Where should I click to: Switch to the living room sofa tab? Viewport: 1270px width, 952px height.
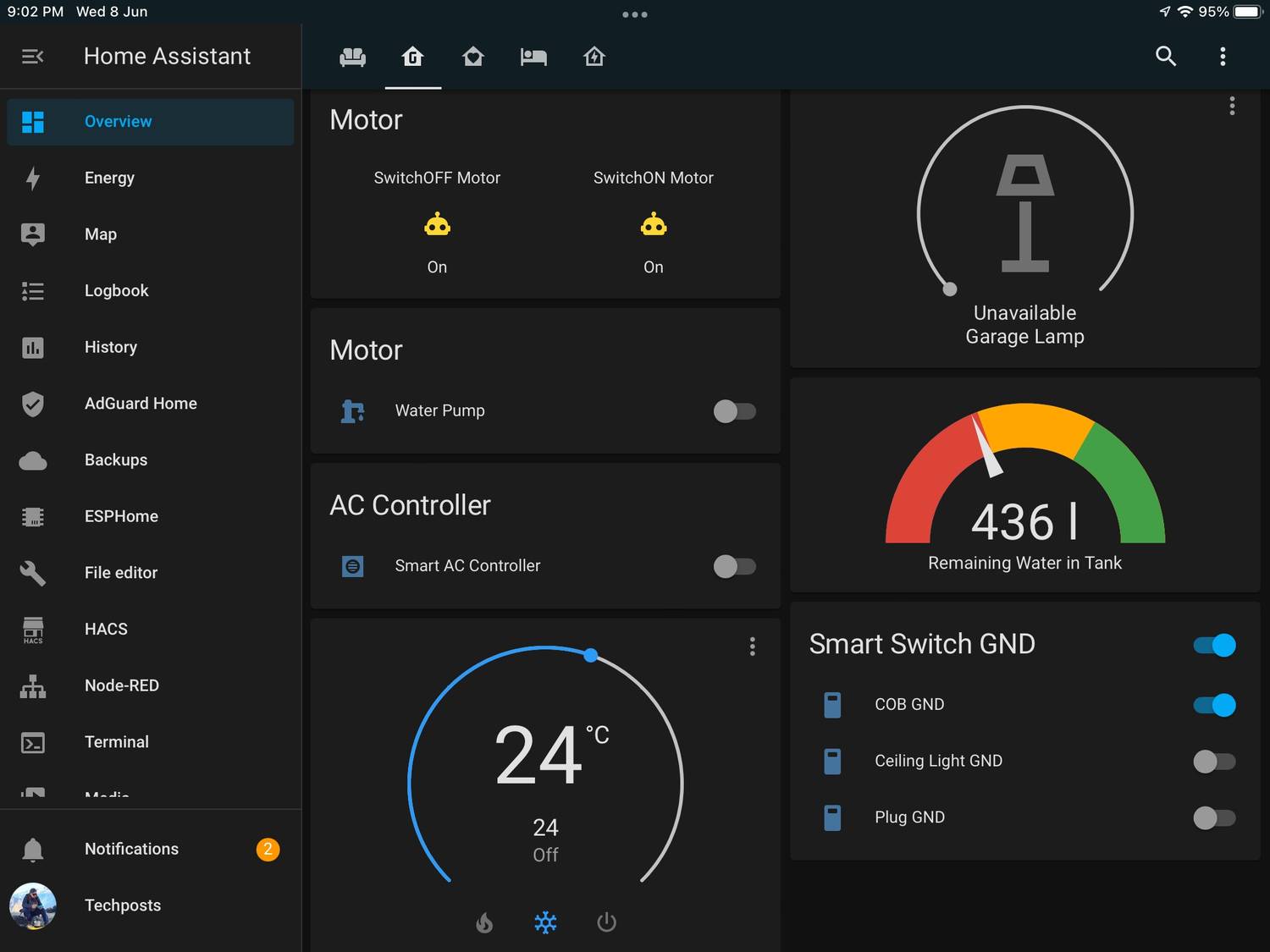(353, 57)
